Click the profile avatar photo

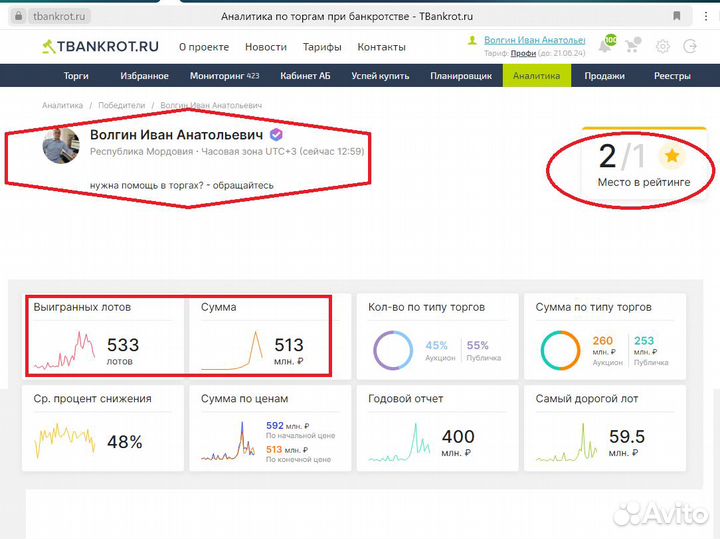[60, 147]
